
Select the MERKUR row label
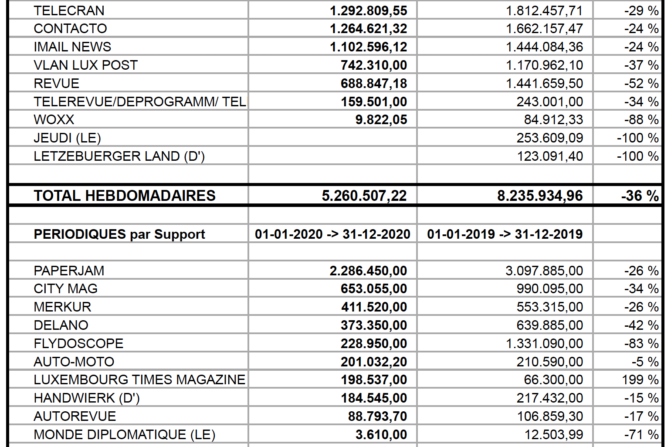click(62, 307)
